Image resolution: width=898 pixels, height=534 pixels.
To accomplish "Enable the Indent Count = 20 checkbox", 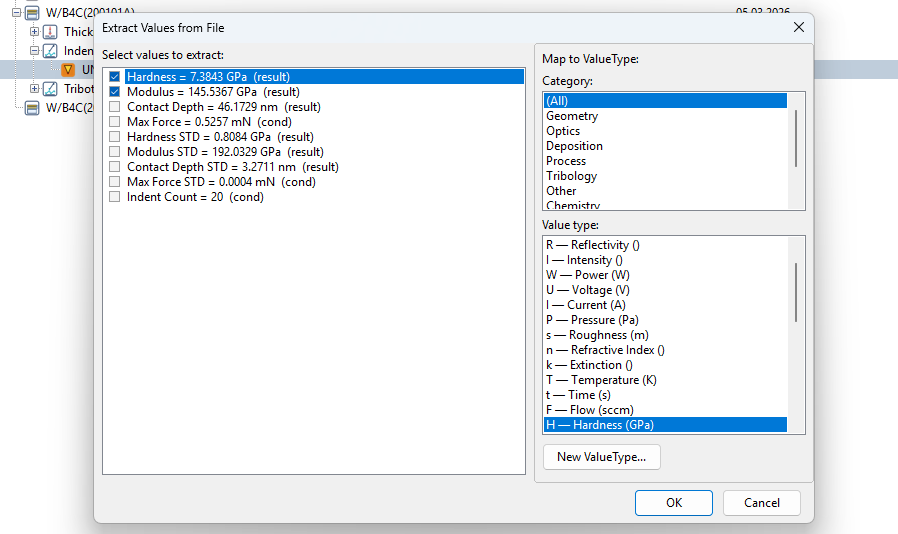I will click(x=115, y=197).
